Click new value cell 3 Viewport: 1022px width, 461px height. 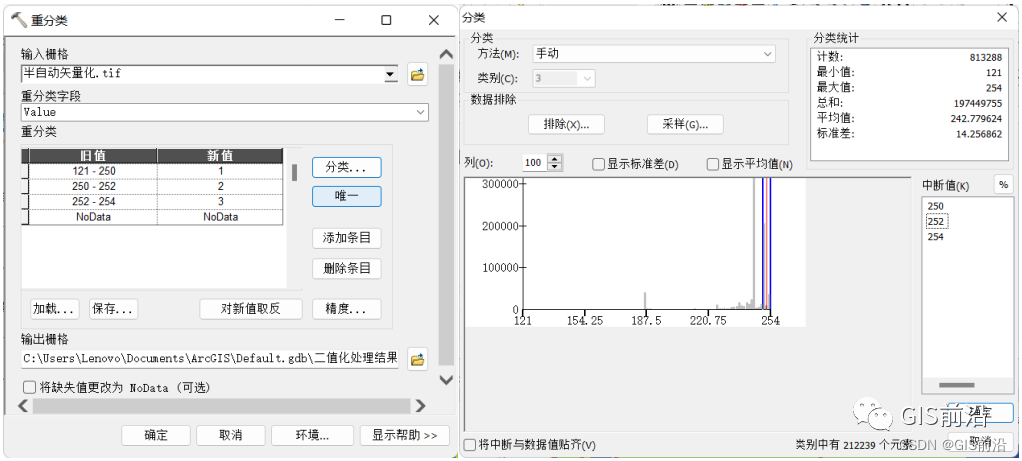coord(220,201)
